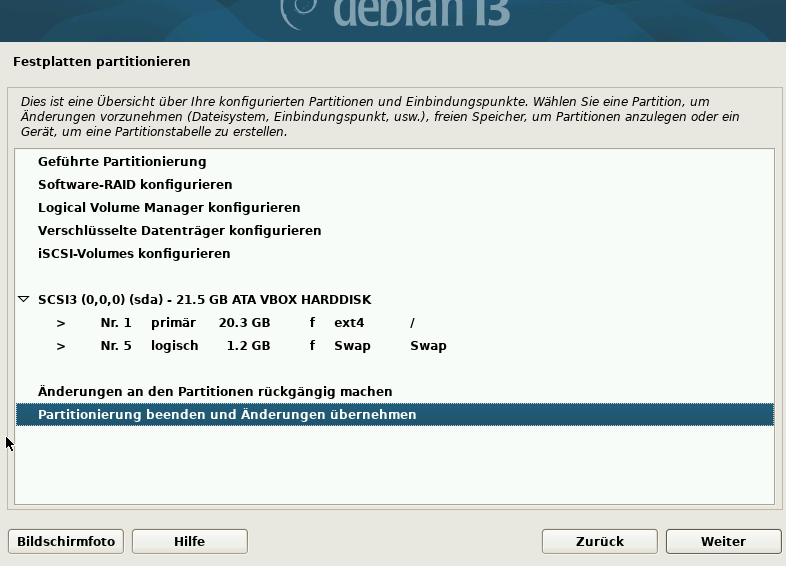Click Änderungen an den Partitionen rückgängig machen
Viewport: 786px width, 566px height.
coord(395,392)
